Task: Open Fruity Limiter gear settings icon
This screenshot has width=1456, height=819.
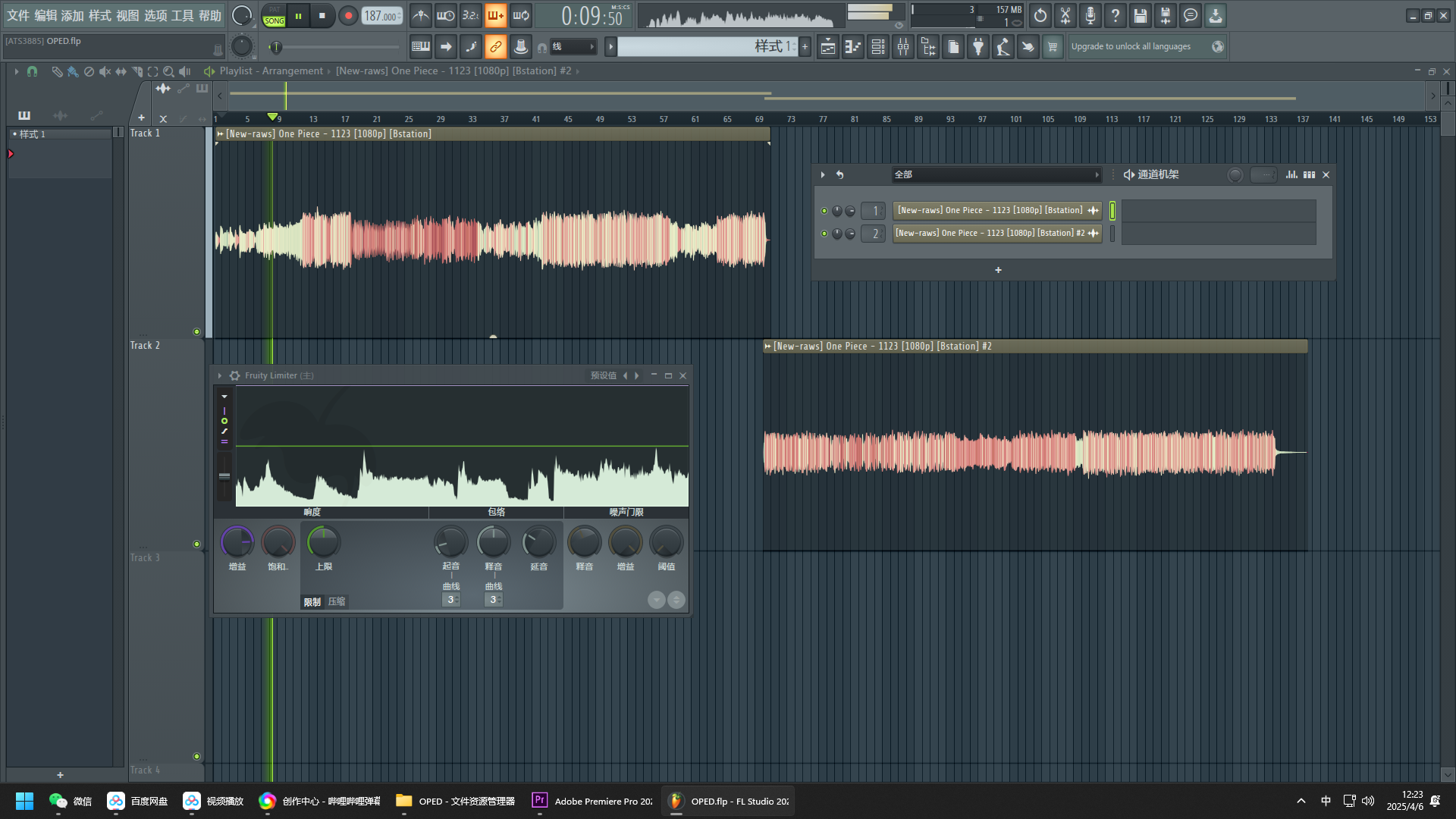Action: pyautogui.click(x=235, y=375)
